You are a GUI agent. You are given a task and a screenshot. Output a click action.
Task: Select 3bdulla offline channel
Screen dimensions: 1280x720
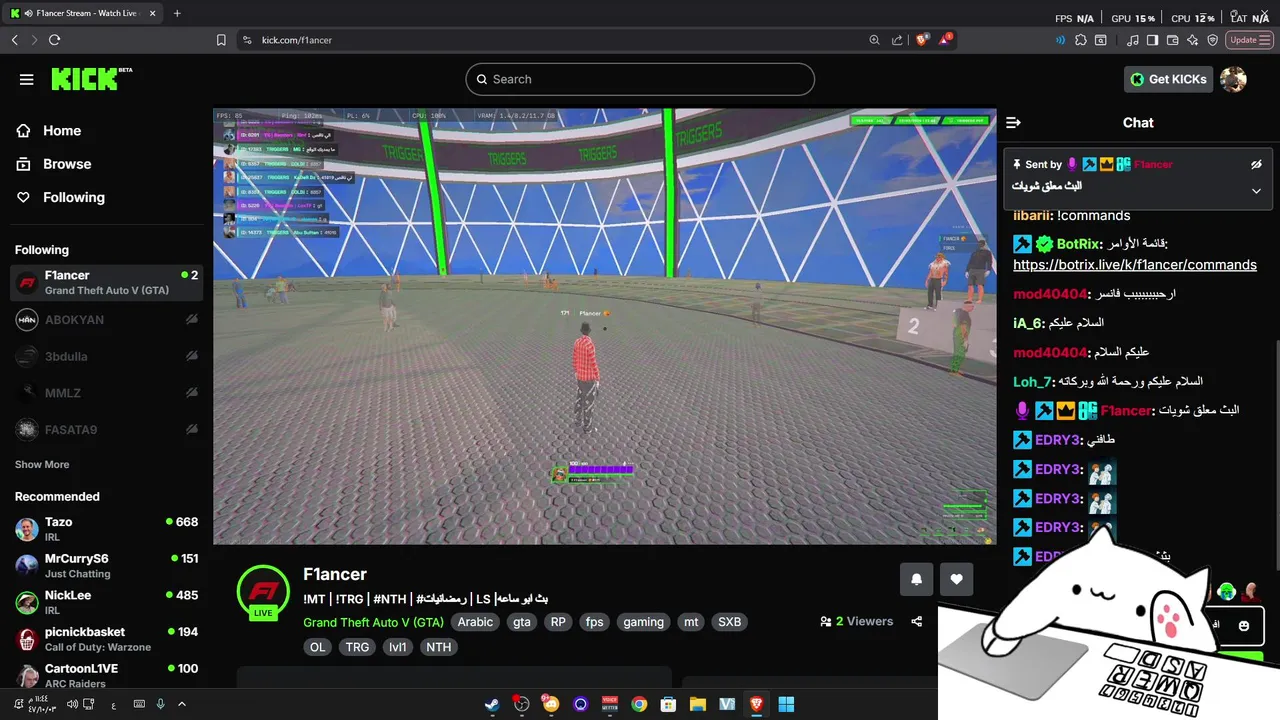[107, 356]
